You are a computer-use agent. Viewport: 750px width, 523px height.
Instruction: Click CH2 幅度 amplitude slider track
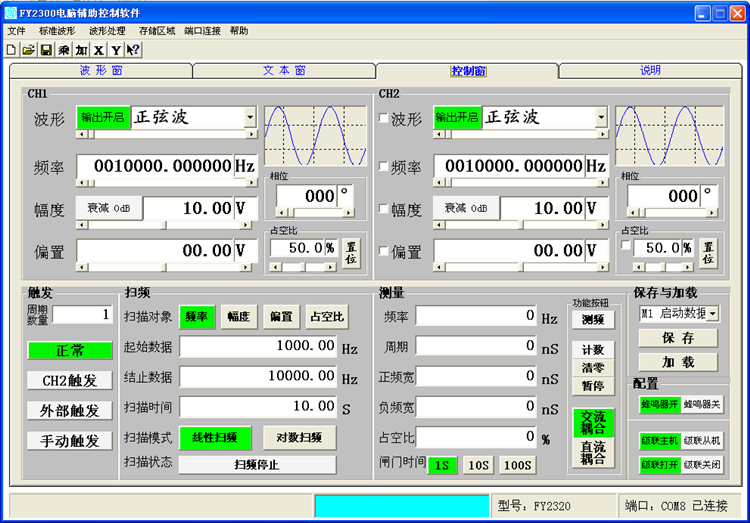[x=521, y=224]
